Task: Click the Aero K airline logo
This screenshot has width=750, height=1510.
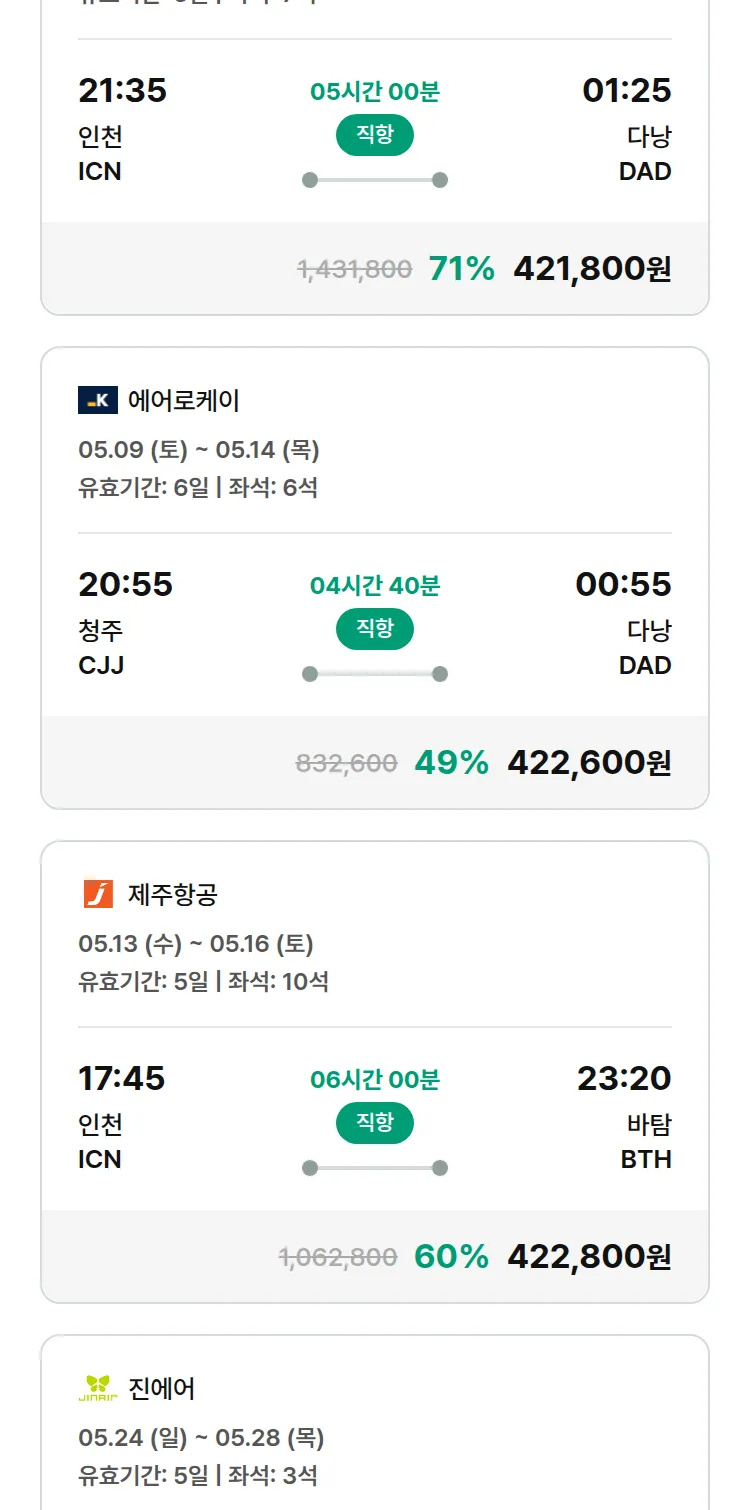Action: coord(98,401)
